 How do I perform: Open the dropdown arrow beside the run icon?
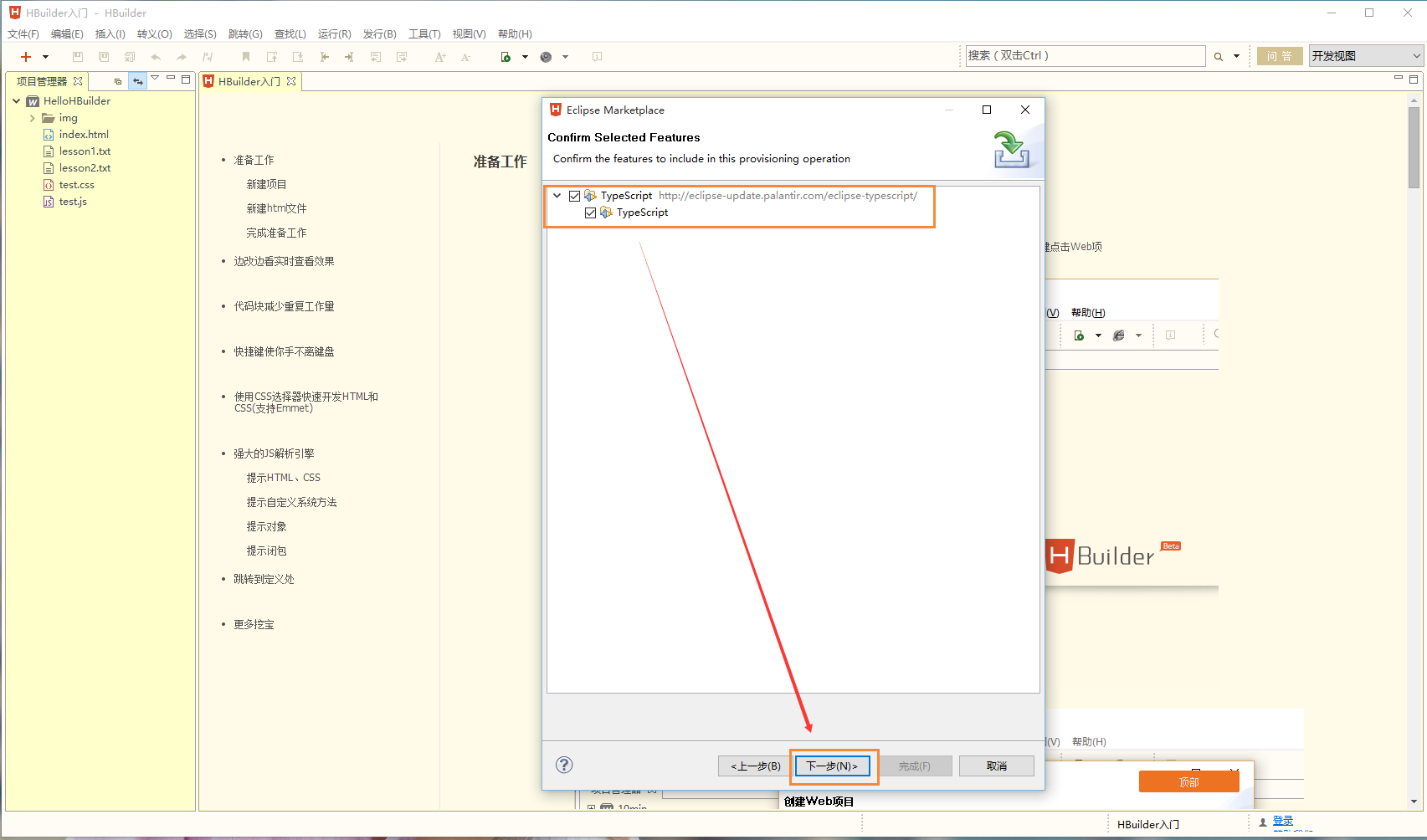click(525, 56)
